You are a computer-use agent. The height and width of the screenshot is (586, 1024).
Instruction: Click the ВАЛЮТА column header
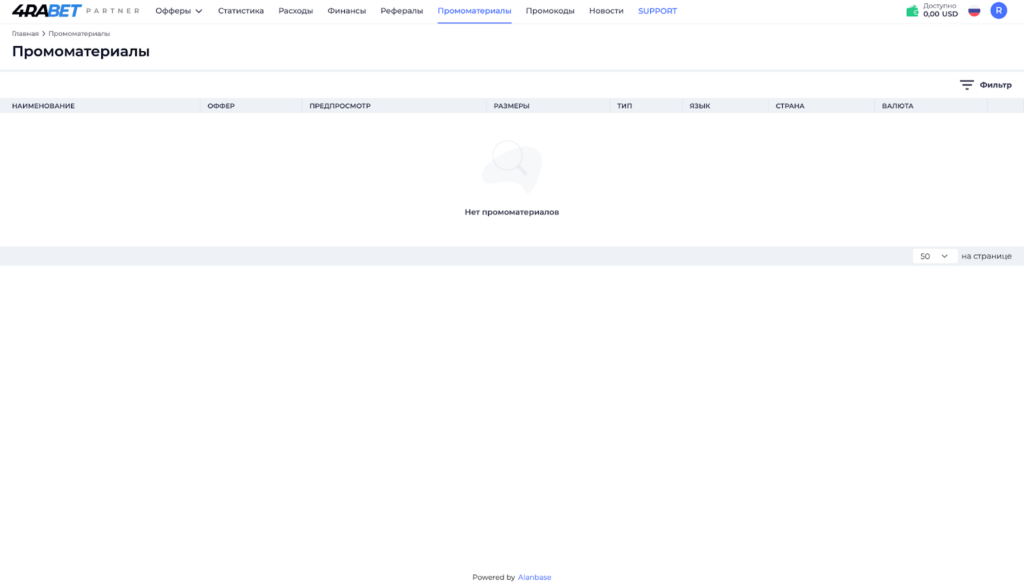(x=897, y=106)
